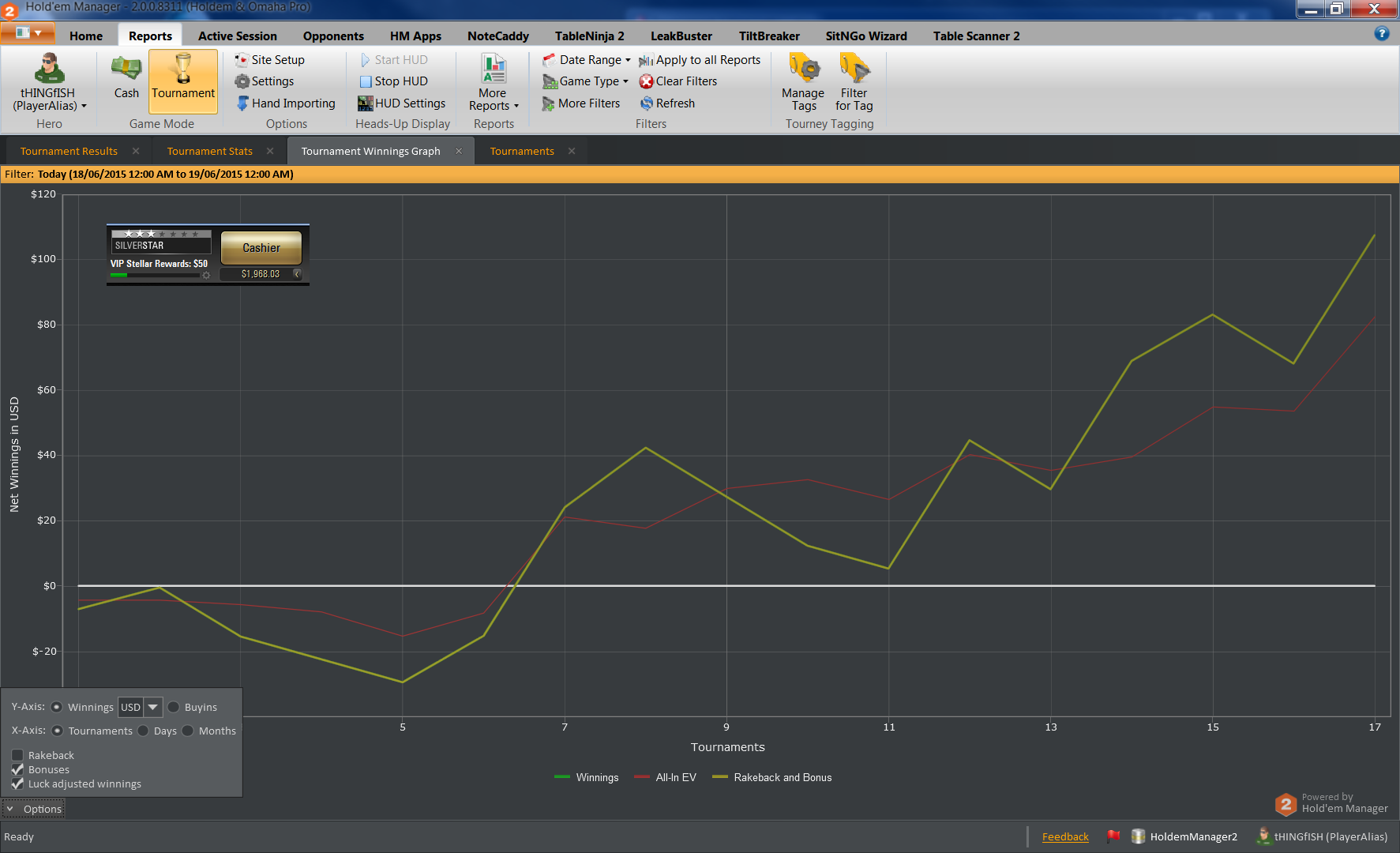Switch to the Tournaments report tab
The image size is (1400, 853).
coord(522,151)
